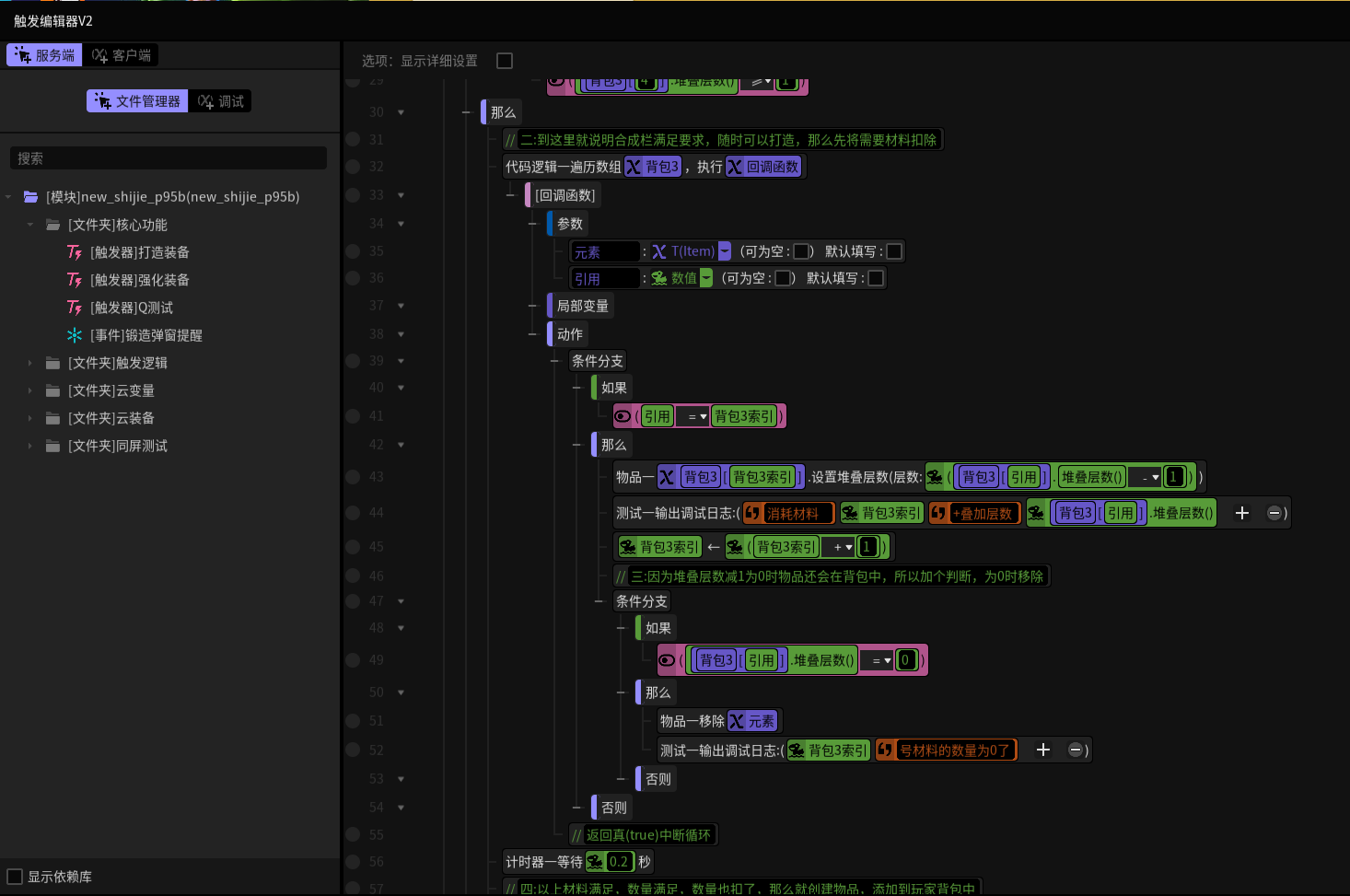The image size is (1350, 896).
Task: Open the = operator dropdown on line 49
Action: click(x=877, y=660)
